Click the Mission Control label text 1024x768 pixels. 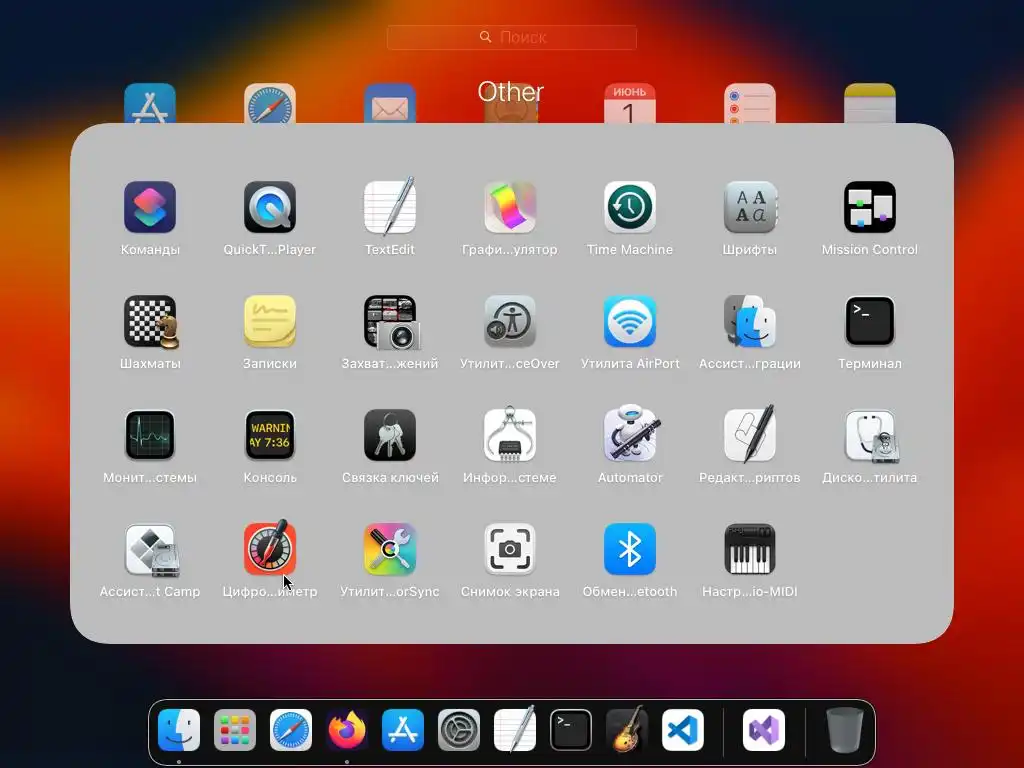tap(870, 249)
